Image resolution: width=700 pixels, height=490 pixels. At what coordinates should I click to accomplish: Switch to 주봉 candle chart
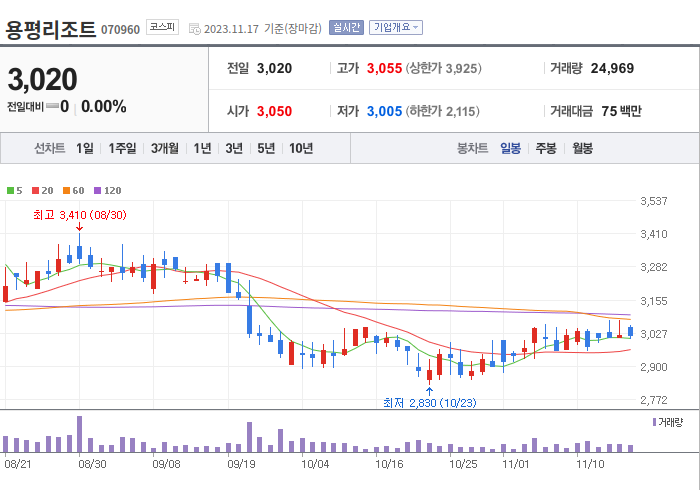(546, 148)
